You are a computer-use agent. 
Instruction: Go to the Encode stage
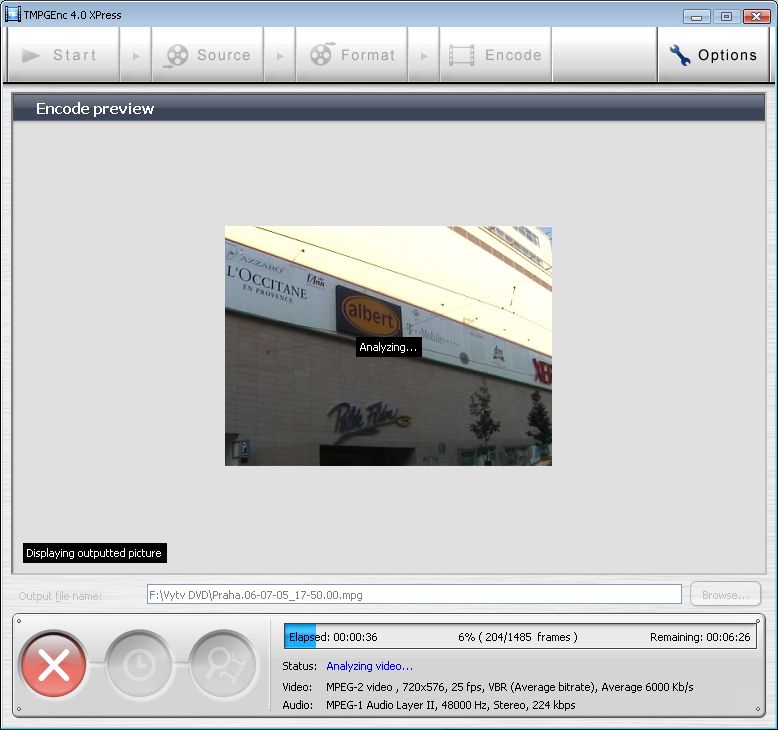pos(496,55)
